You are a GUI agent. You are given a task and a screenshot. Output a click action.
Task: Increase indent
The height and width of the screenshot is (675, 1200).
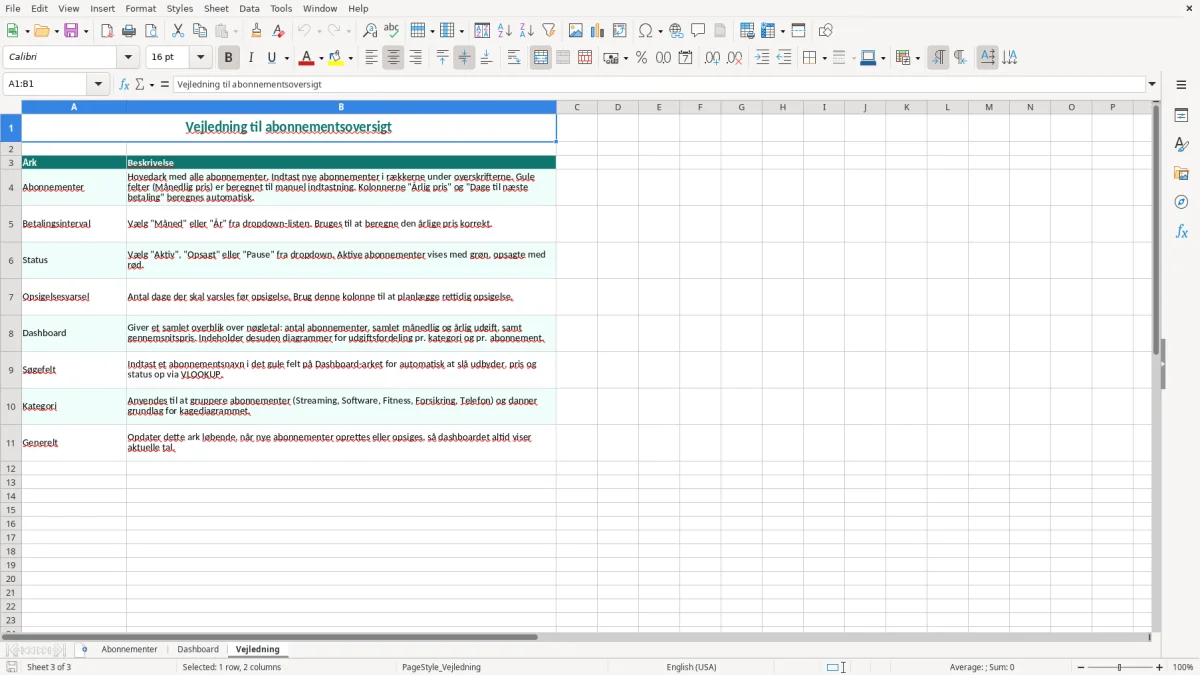(x=762, y=58)
